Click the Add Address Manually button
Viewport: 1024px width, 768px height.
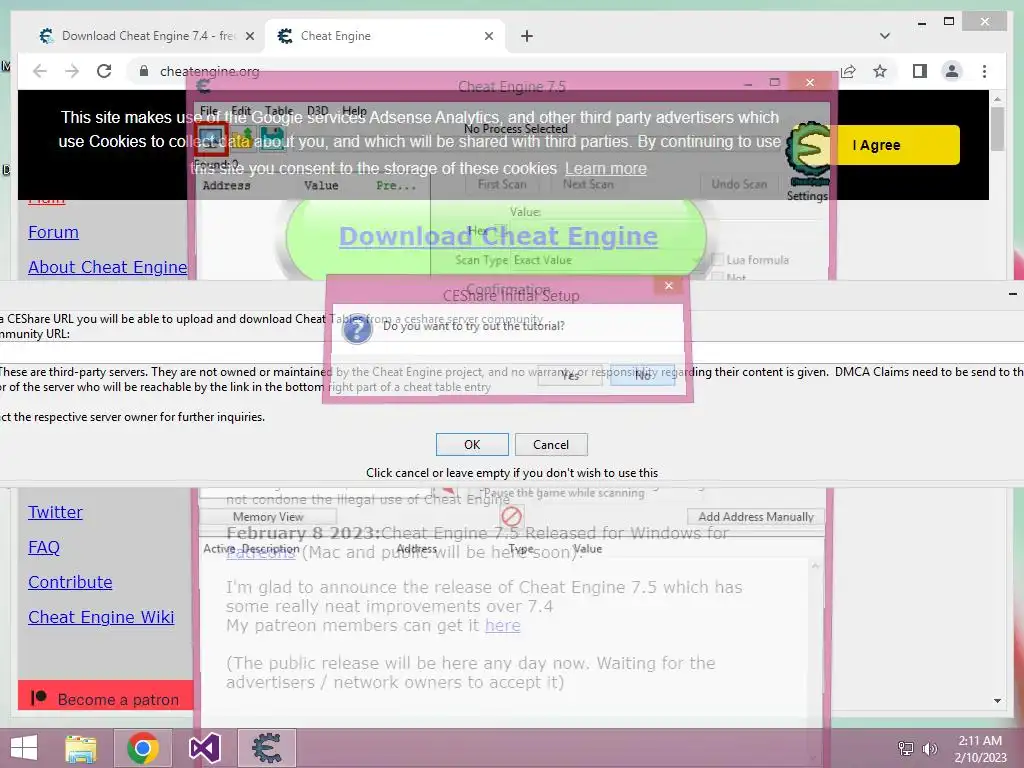tap(756, 517)
